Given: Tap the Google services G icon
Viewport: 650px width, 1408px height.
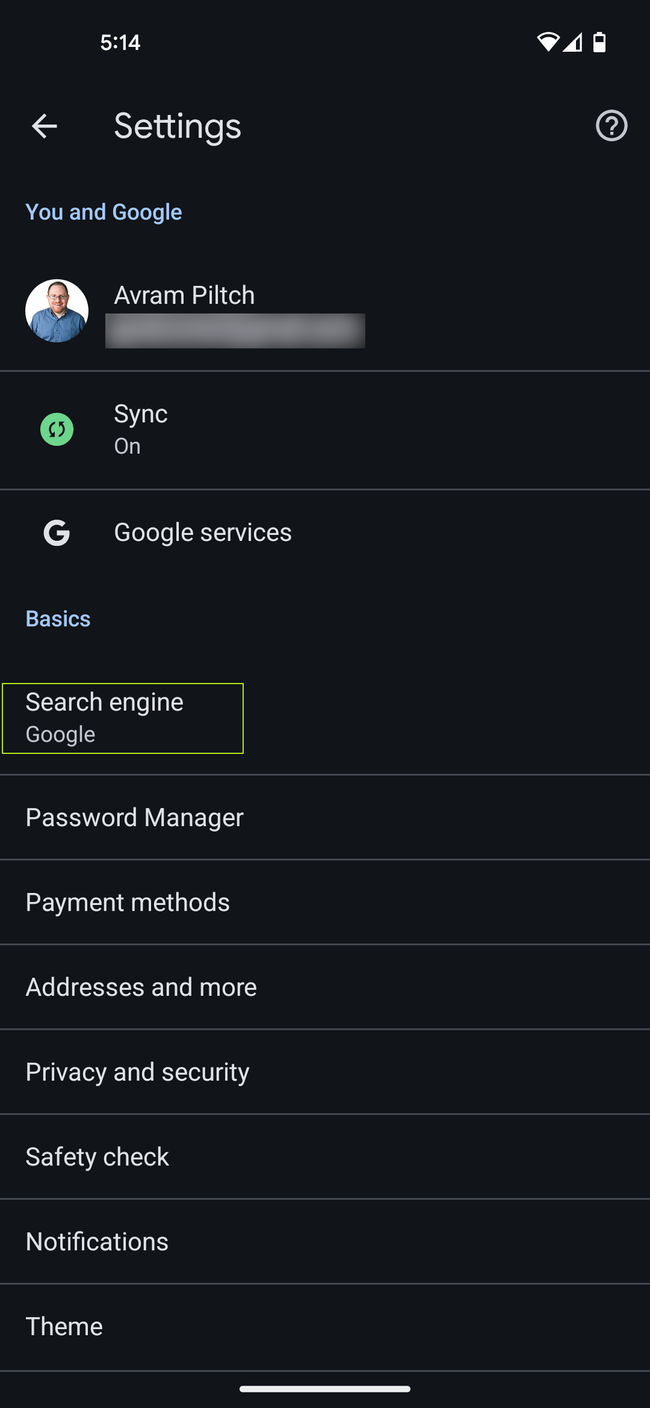Looking at the screenshot, I should [x=57, y=532].
